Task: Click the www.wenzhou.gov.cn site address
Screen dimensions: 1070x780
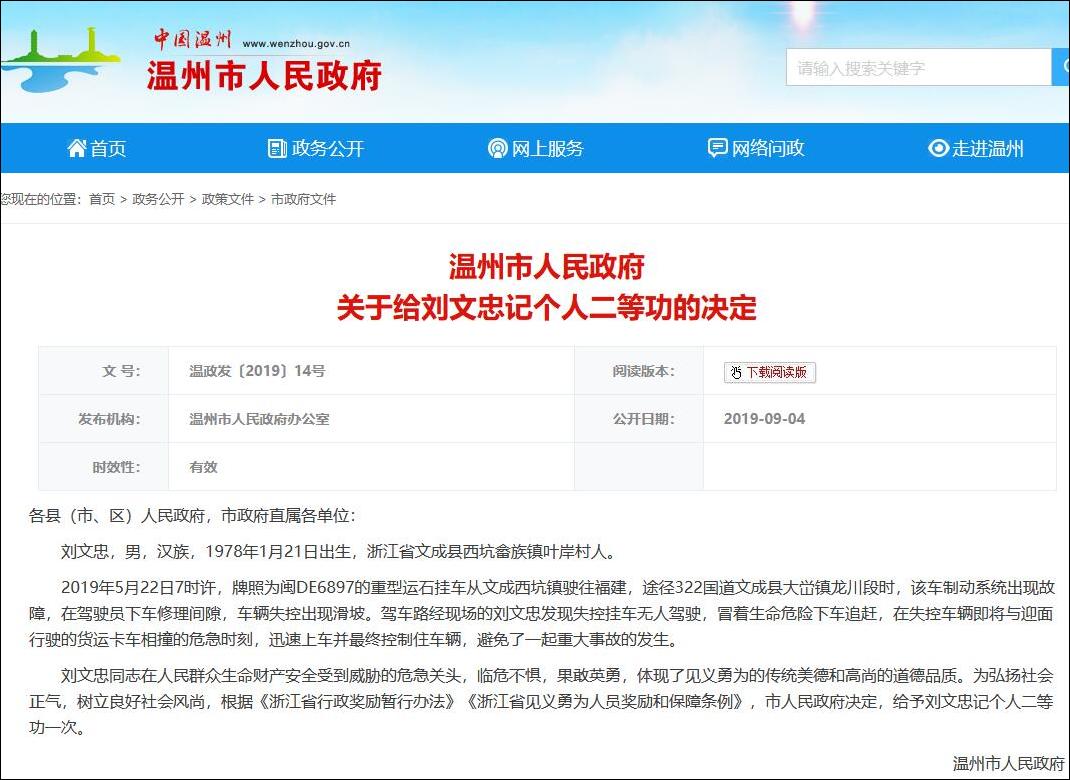Action: [296, 44]
